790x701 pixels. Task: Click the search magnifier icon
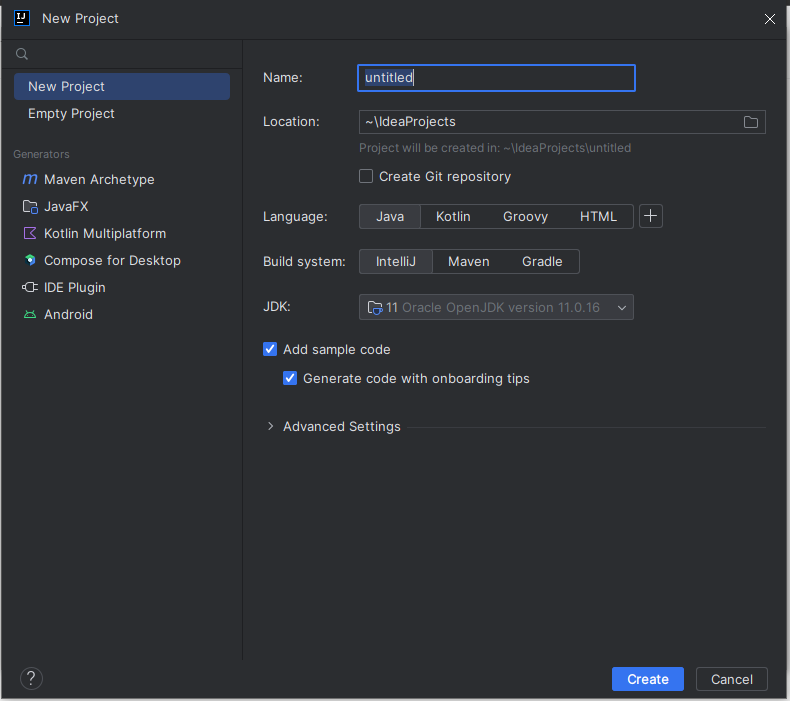pyautogui.click(x=22, y=54)
